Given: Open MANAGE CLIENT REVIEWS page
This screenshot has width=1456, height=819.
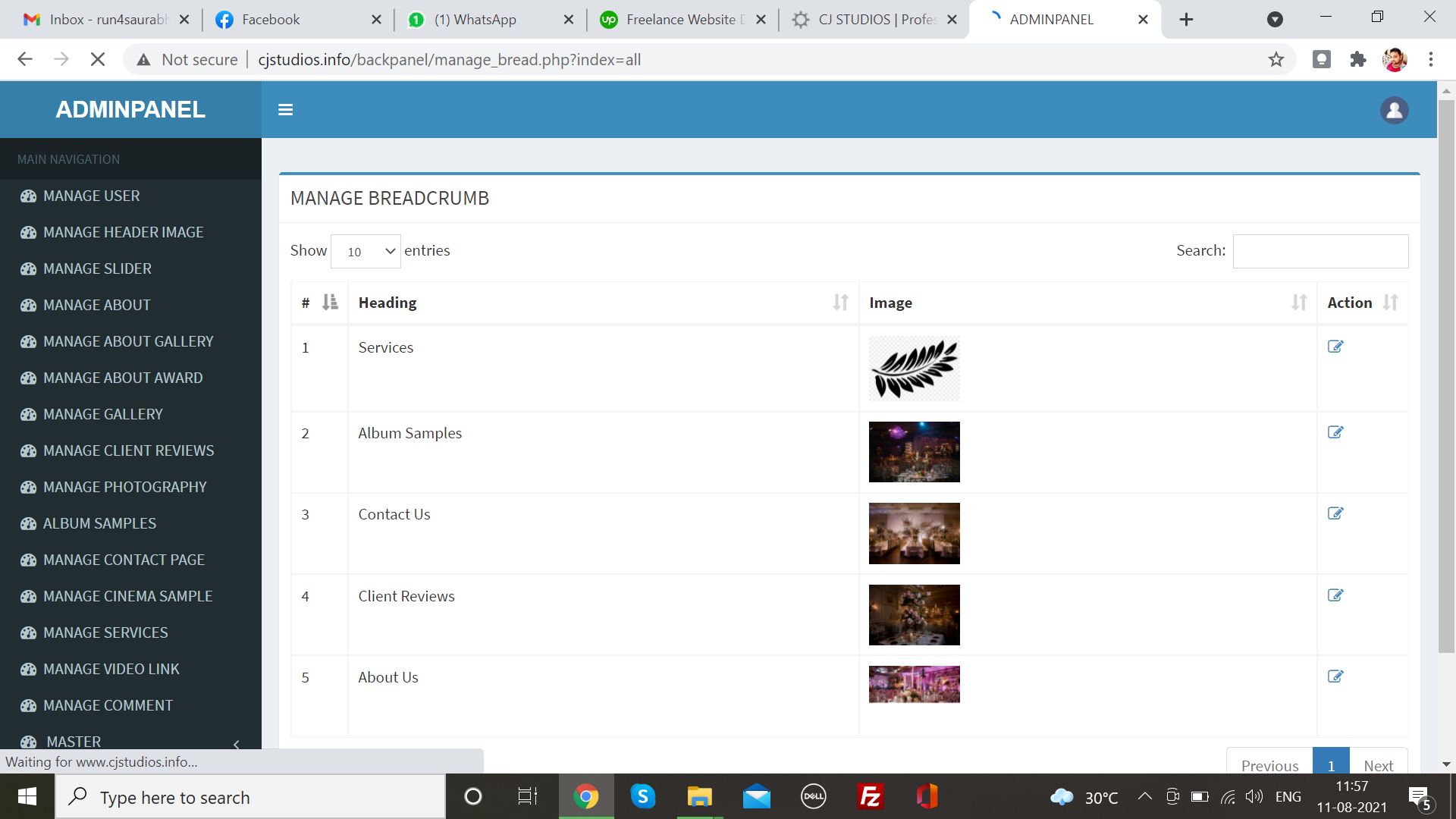Looking at the screenshot, I should [130, 450].
